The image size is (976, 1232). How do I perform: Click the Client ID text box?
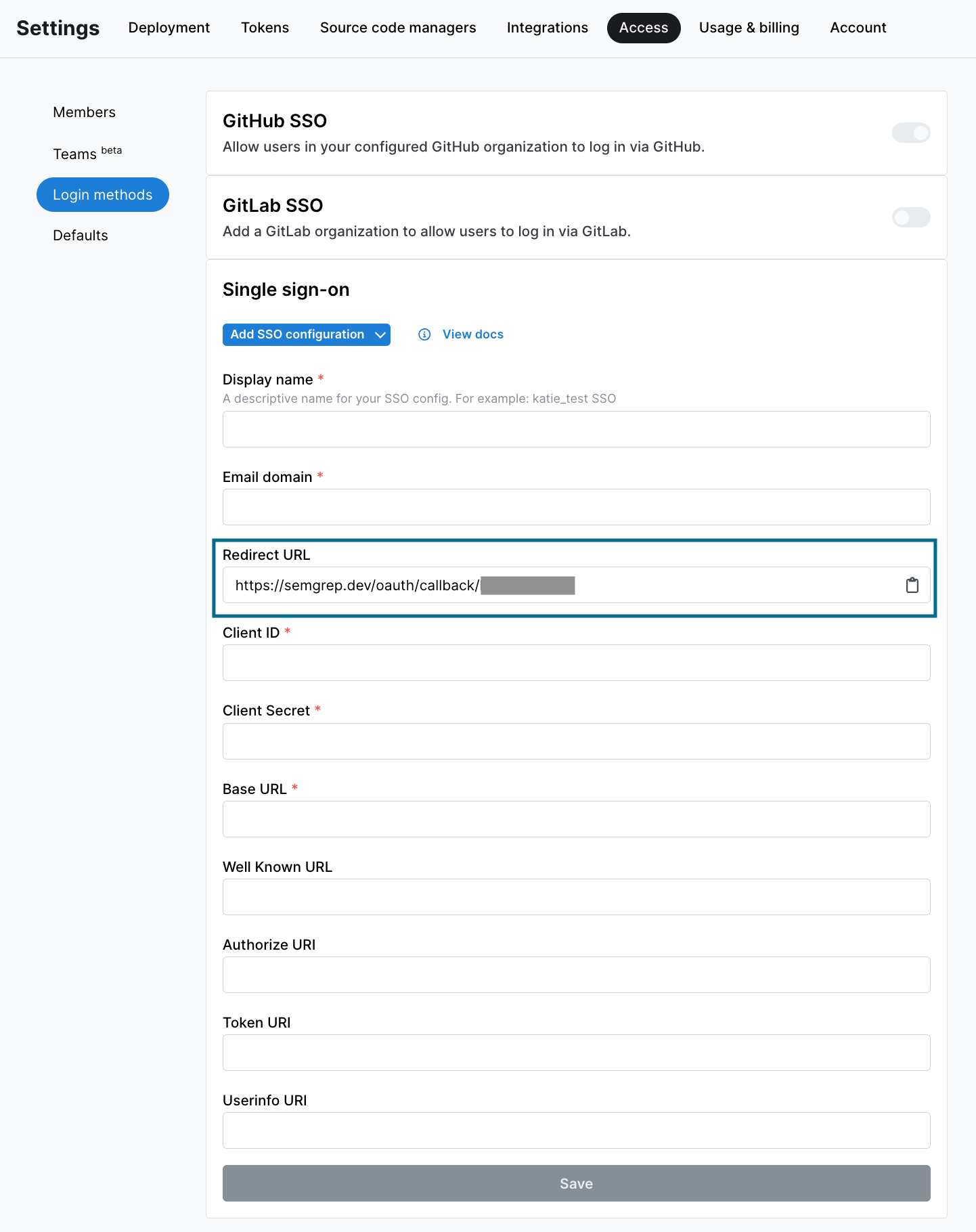tap(576, 663)
